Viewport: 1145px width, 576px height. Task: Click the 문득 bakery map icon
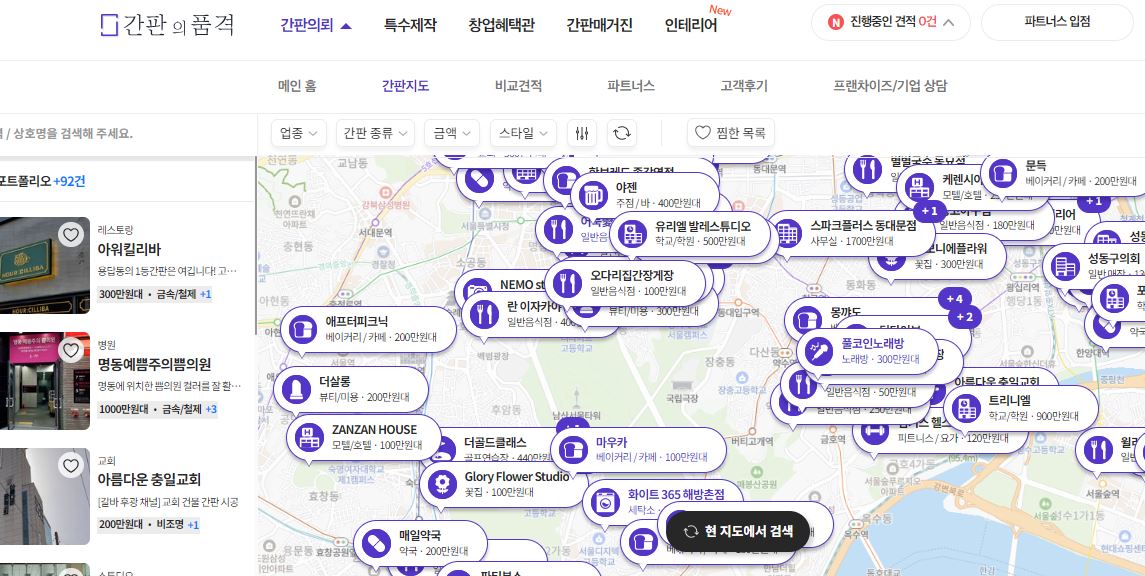coord(1001,173)
